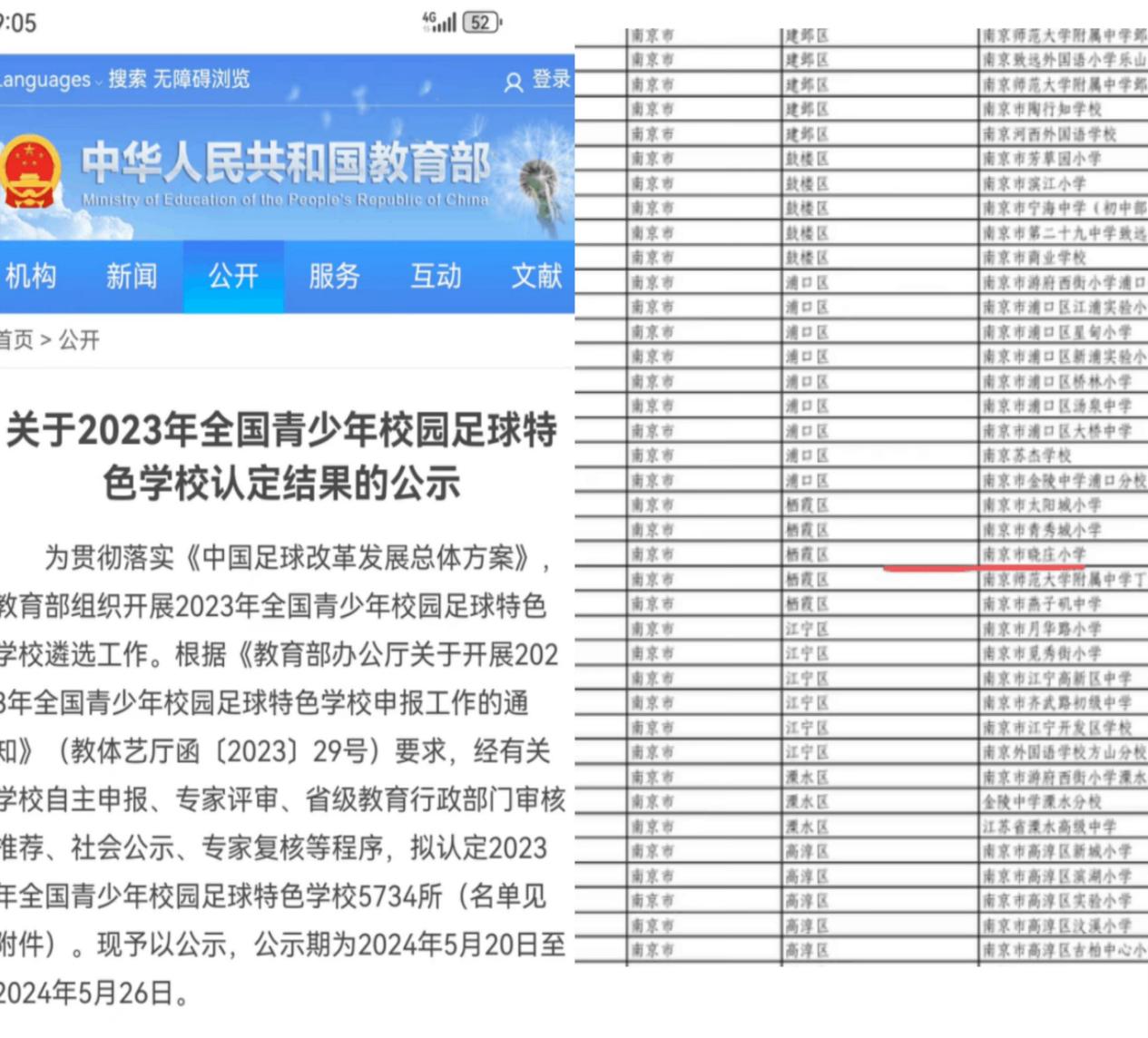
Task: Tap the battery 52 indicator
Action: (x=481, y=23)
